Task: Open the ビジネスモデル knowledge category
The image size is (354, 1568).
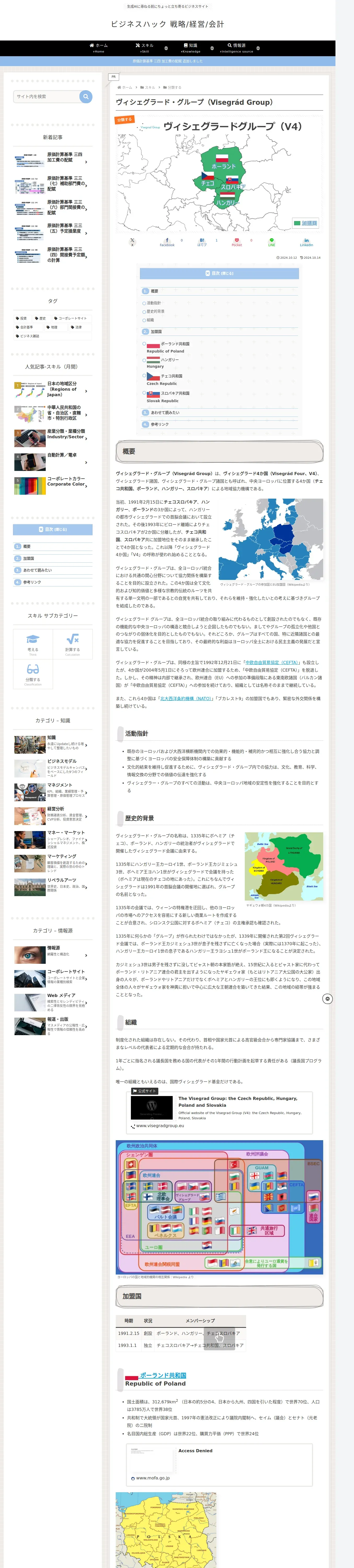Action: [53, 768]
